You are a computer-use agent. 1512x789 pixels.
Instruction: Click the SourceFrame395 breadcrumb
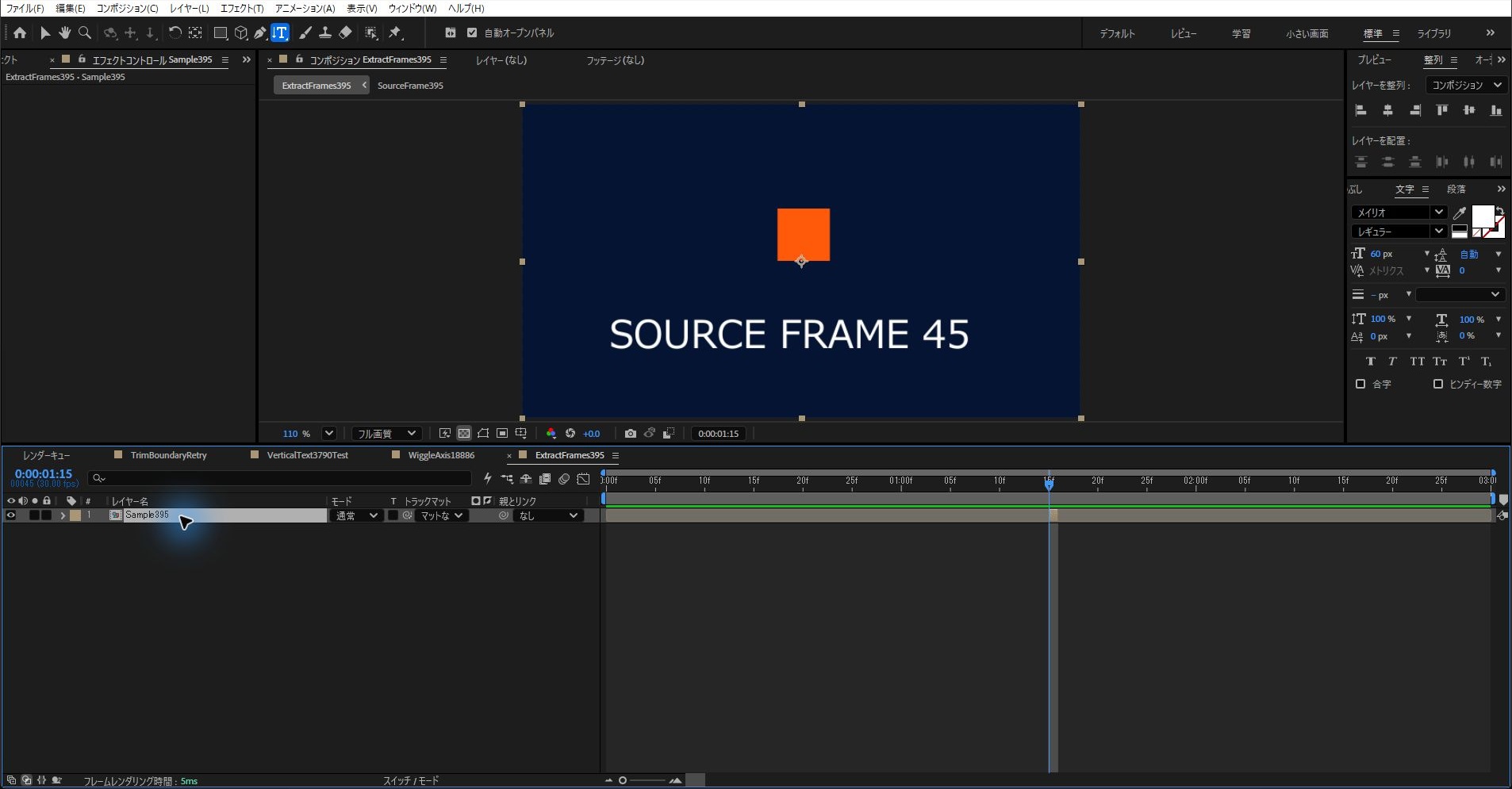tap(410, 86)
